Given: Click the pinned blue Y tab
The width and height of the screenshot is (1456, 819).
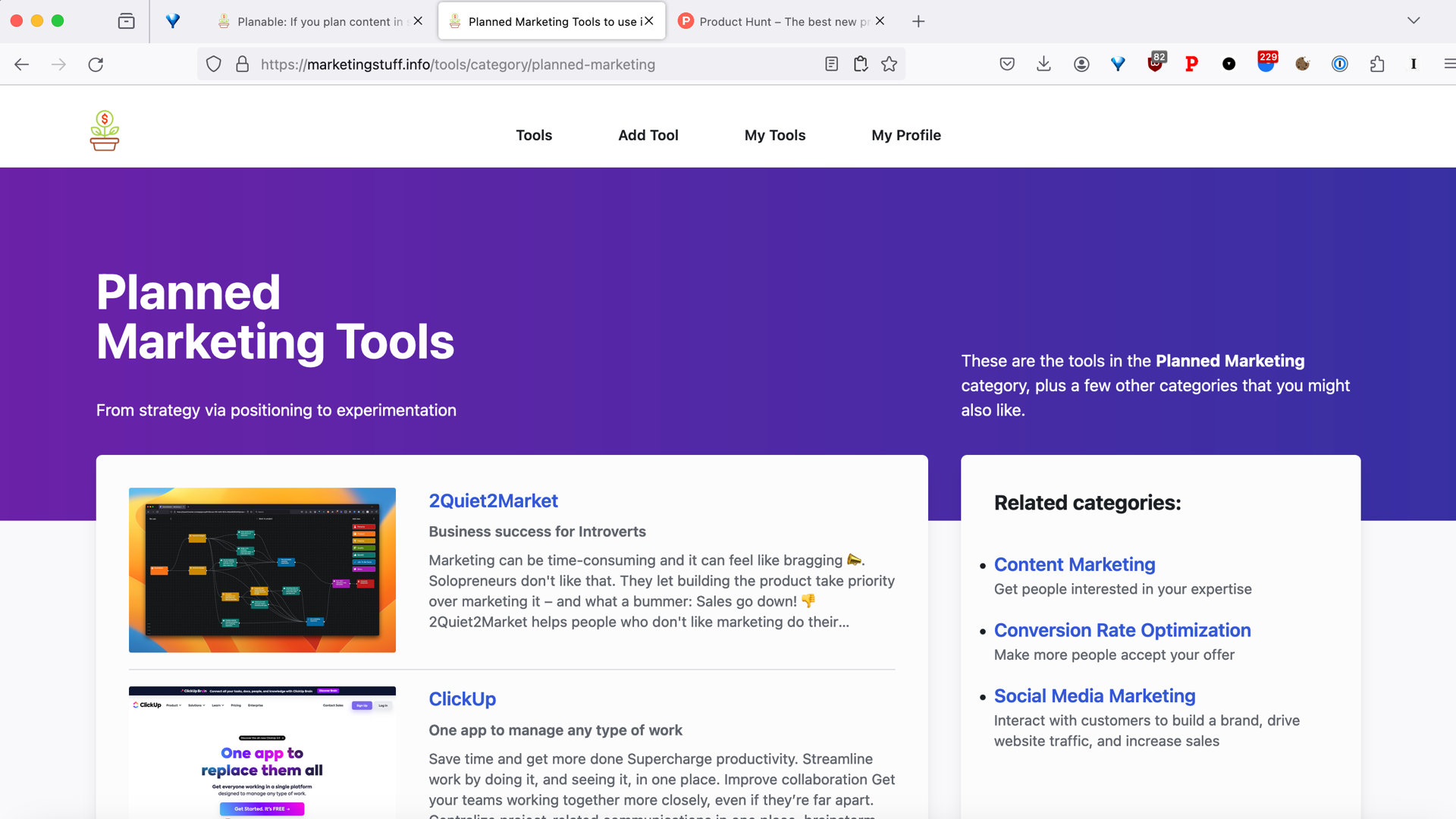Looking at the screenshot, I should point(173,21).
